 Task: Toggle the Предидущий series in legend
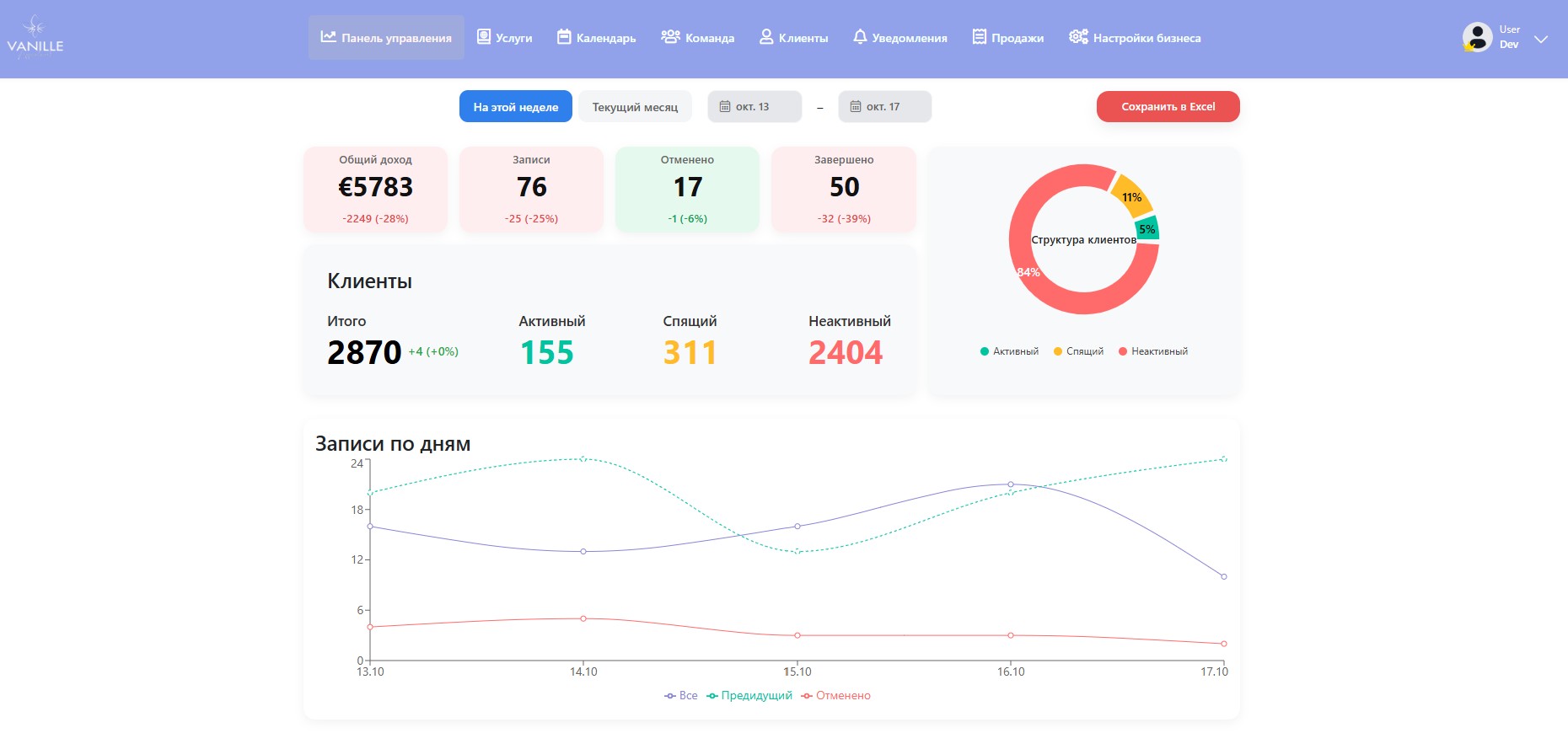749,696
